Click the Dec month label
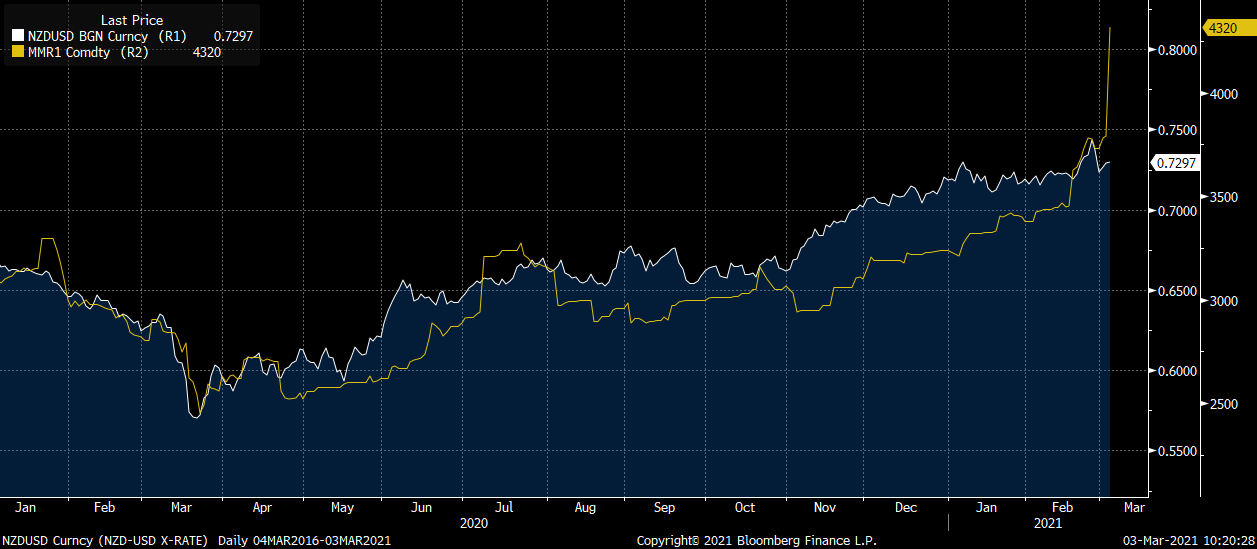The image size is (1257, 549). (x=905, y=507)
